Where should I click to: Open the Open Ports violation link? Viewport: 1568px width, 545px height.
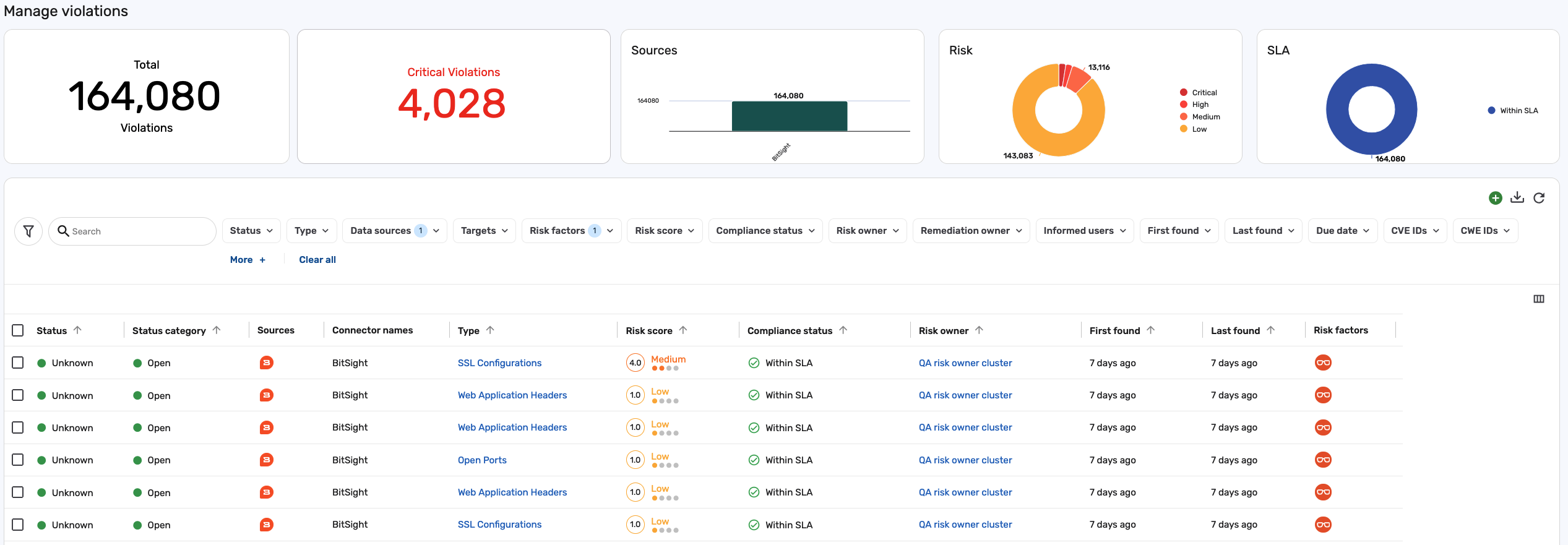click(x=482, y=460)
